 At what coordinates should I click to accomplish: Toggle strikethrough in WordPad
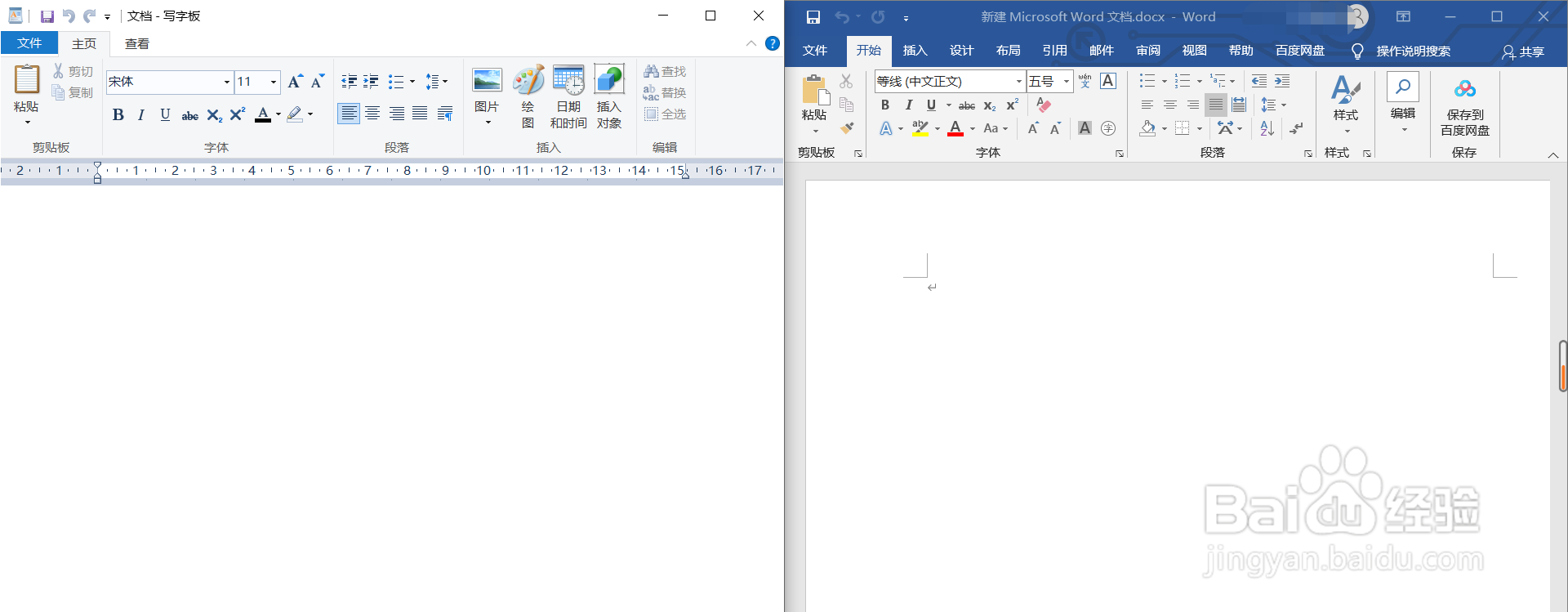click(x=189, y=114)
